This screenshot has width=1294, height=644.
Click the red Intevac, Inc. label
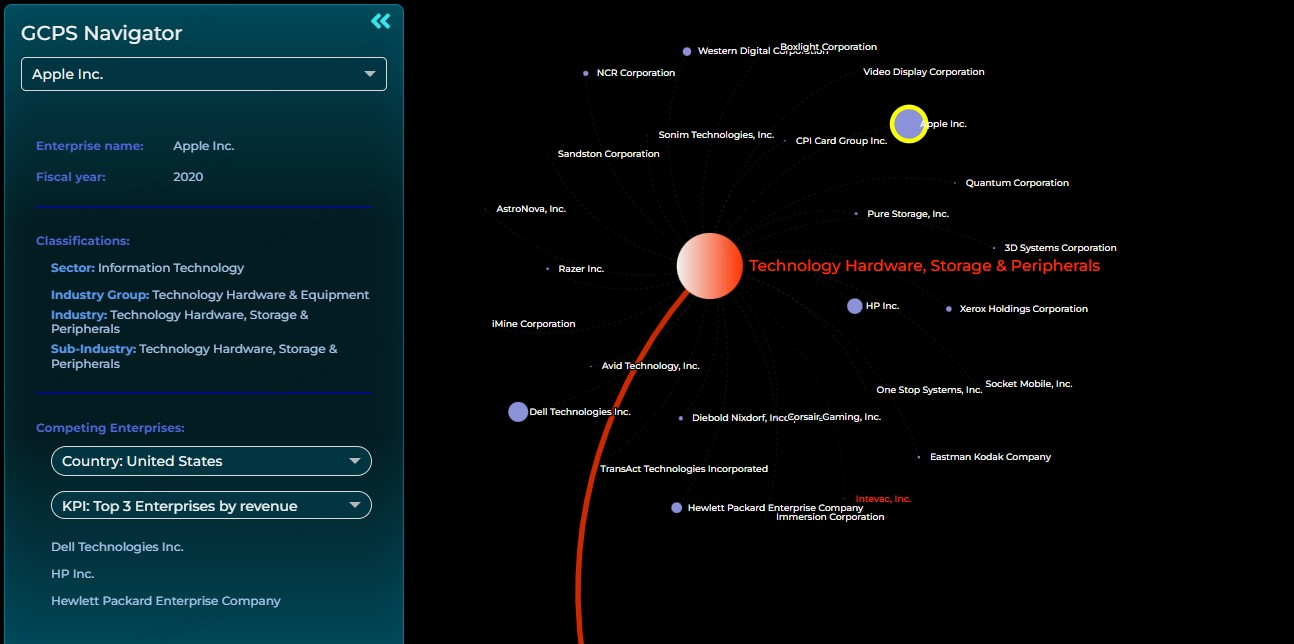883,499
